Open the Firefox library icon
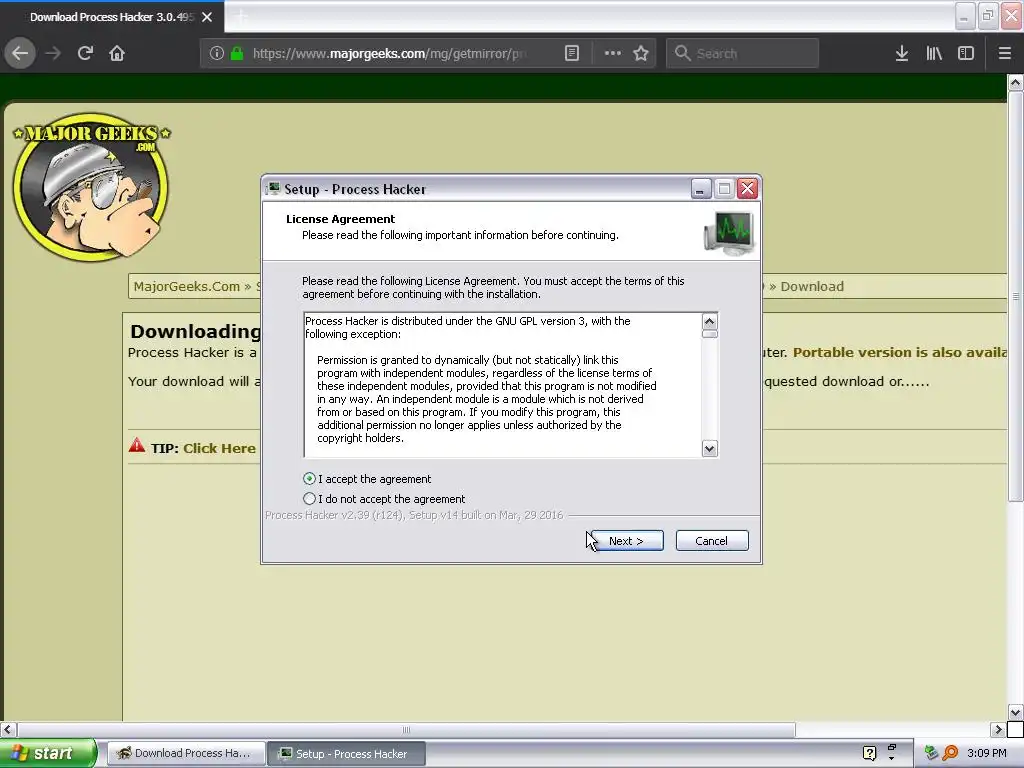 pos(934,53)
